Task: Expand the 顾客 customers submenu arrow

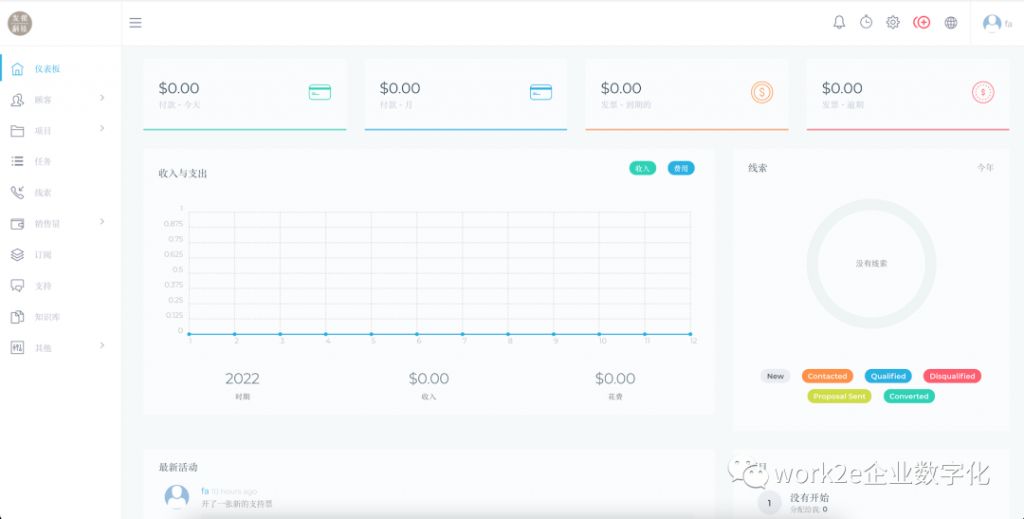Action: coord(102,98)
